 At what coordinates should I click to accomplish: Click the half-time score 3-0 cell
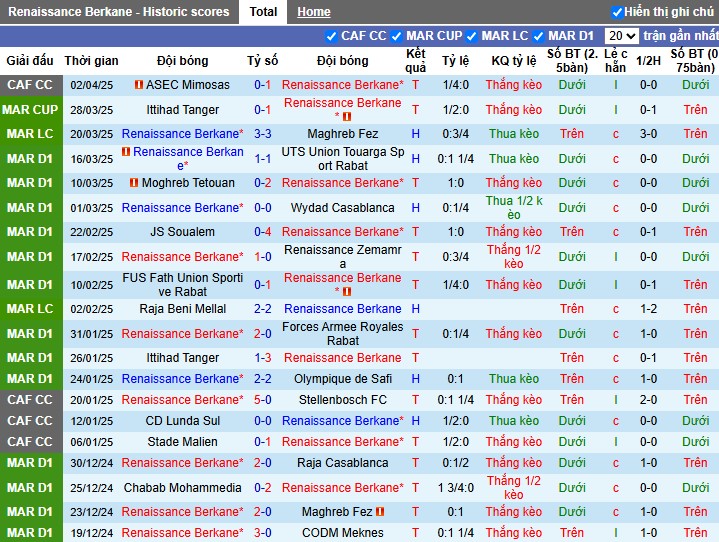pos(648,134)
